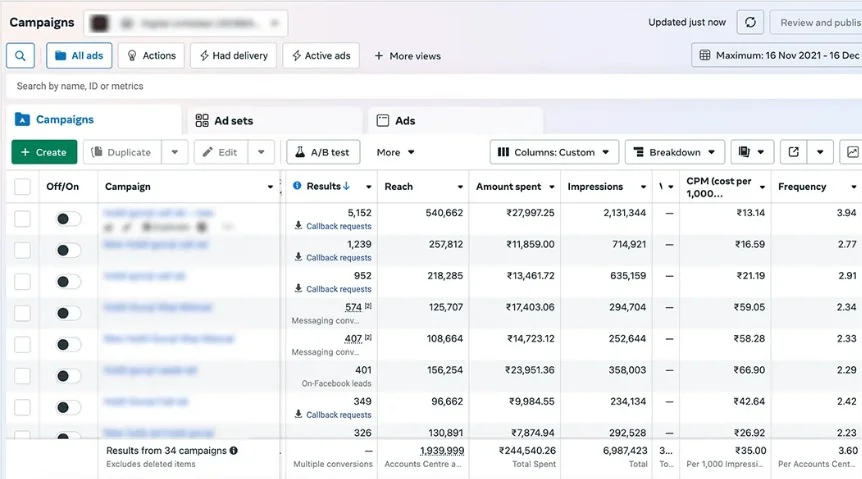This screenshot has height=479, width=862.
Task: Expand the Duplicate options dropdown arrow
Action: [175, 152]
